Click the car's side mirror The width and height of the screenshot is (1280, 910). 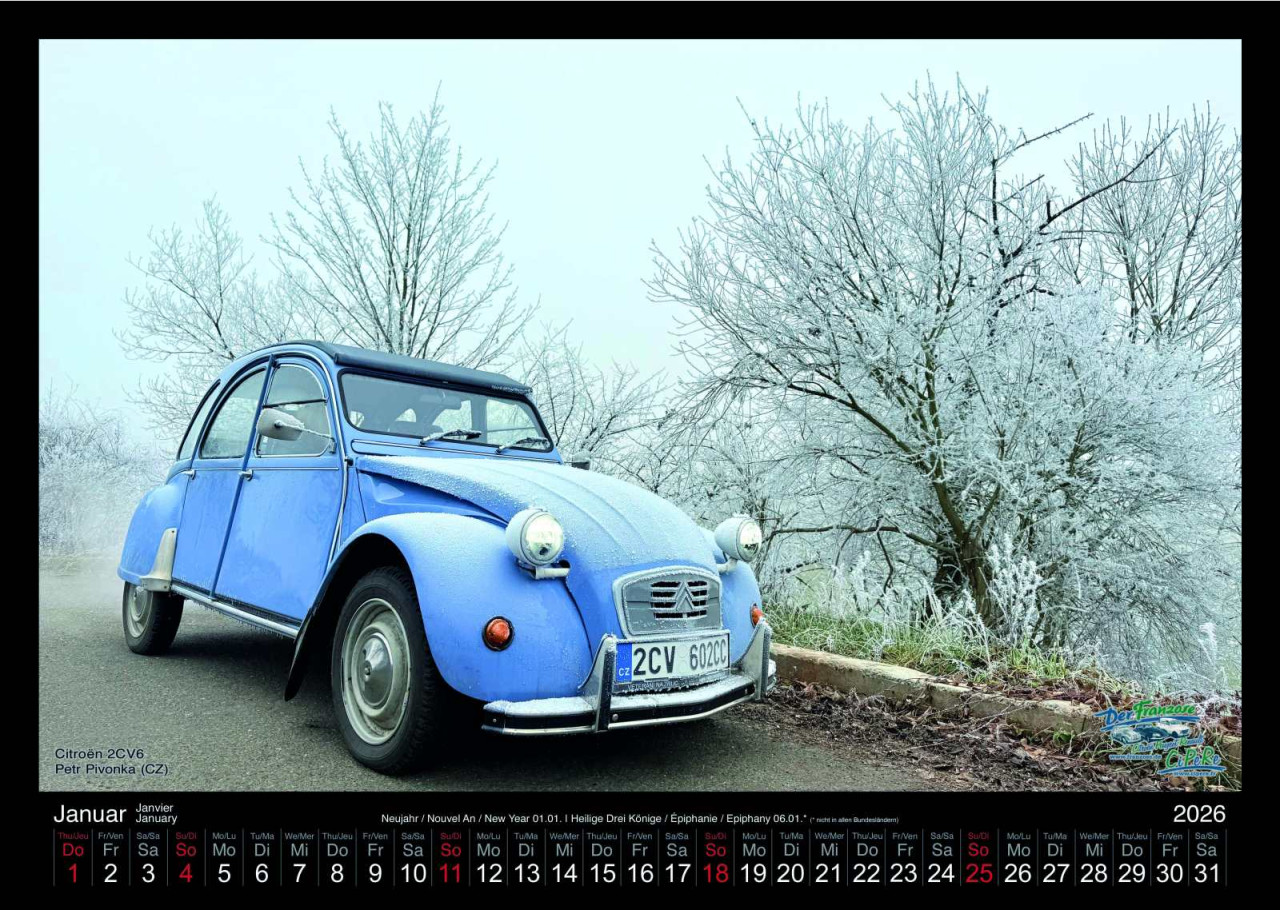[279, 425]
